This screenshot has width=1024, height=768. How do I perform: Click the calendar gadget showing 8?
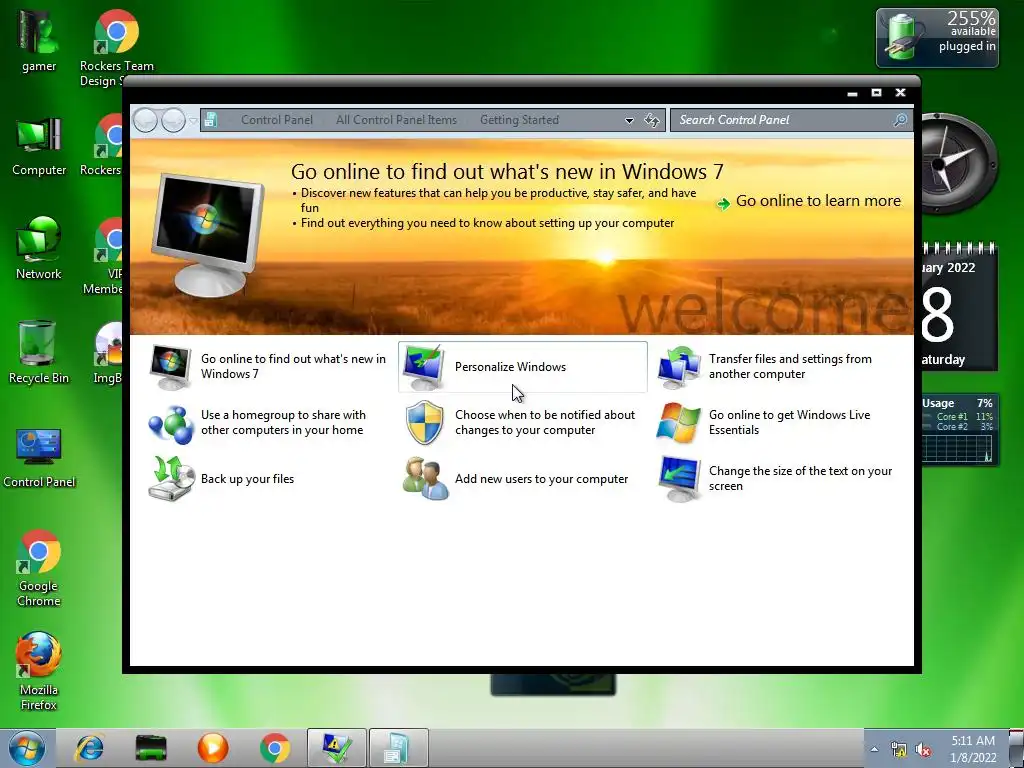959,307
